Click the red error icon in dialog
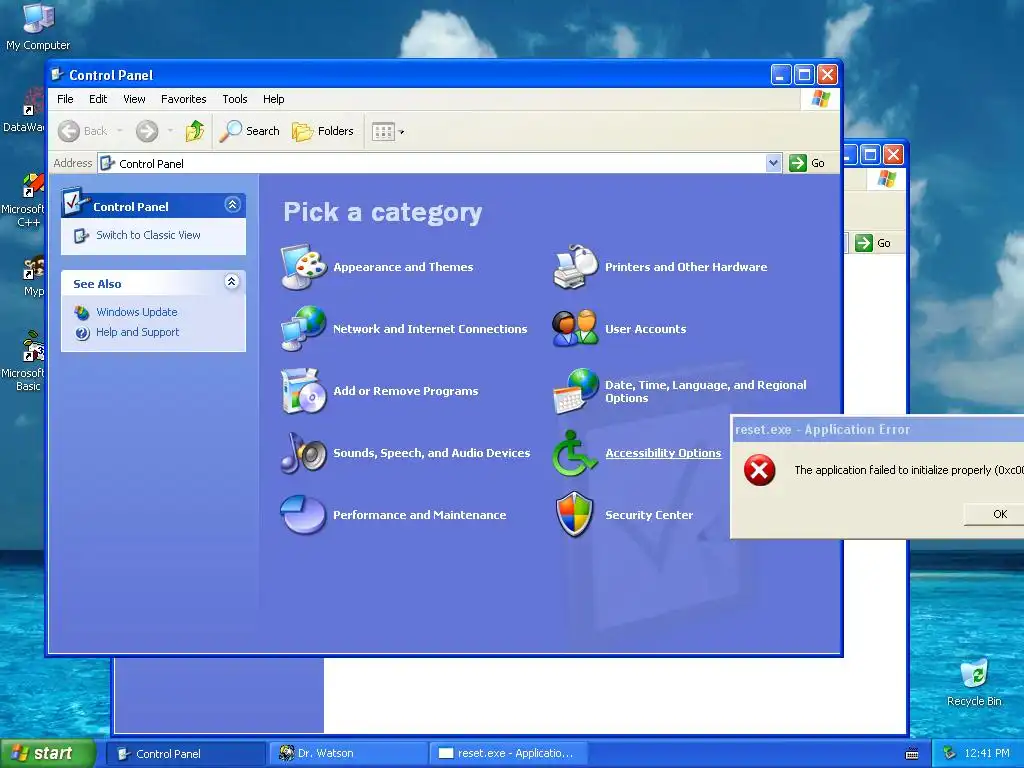 click(x=760, y=470)
